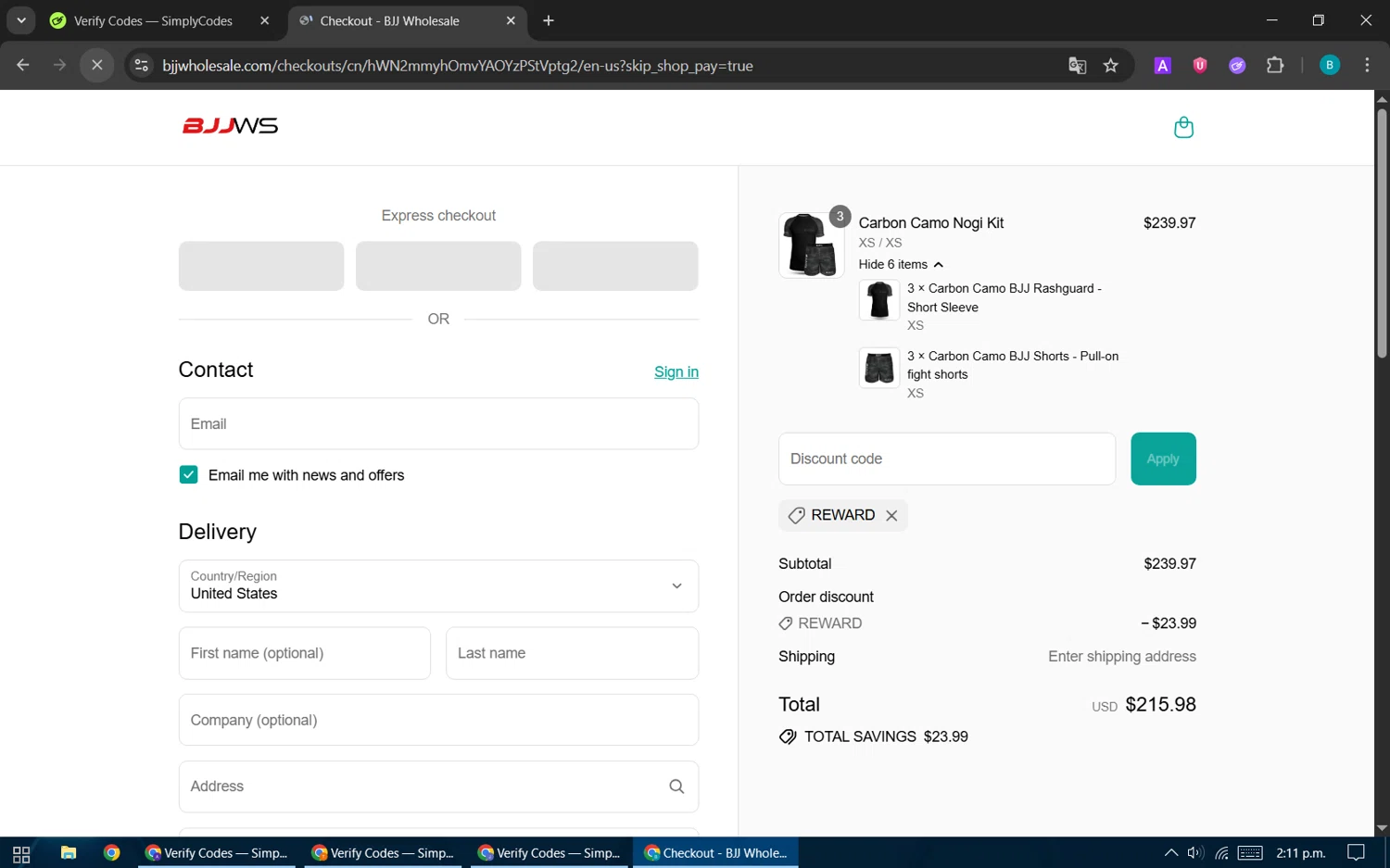
Task: Open the touch keyboard tray icon
Action: pyautogui.click(x=1250, y=853)
